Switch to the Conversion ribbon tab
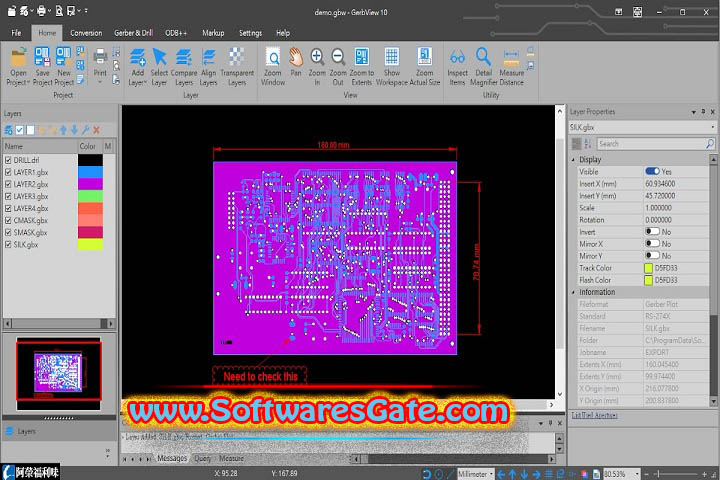The height and width of the screenshot is (480, 720). (x=86, y=33)
